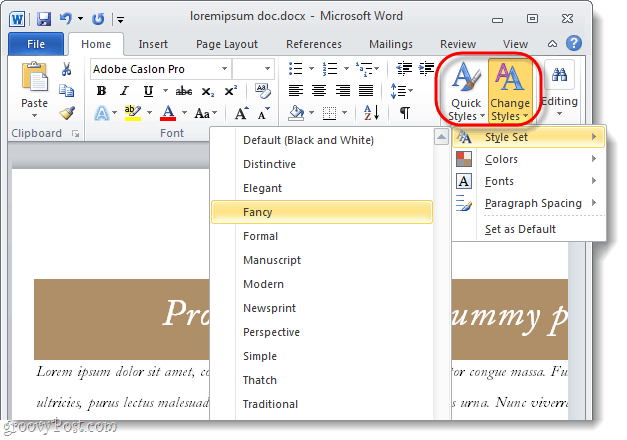Toggle Align Text Left
This screenshot has width=627, height=440.
tap(296, 91)
